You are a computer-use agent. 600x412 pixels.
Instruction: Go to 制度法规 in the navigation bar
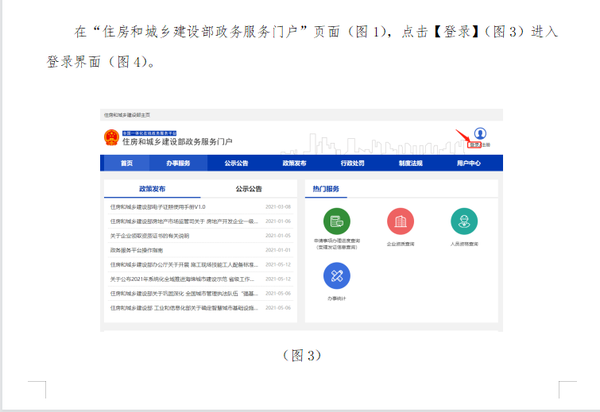411,163
